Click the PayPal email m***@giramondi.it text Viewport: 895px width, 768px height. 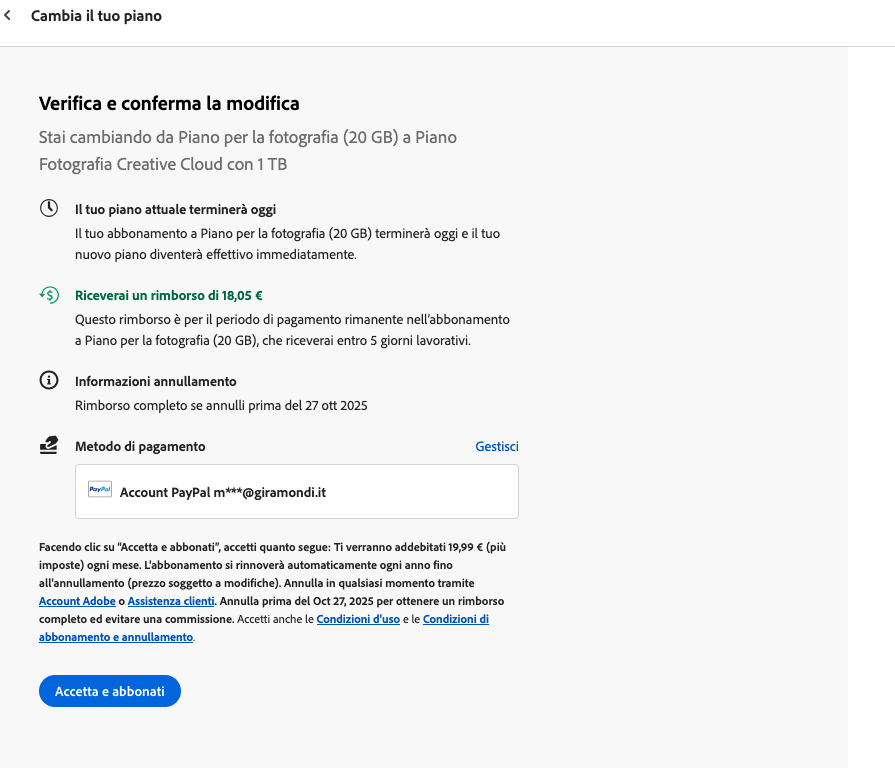(x=270, y=492)
